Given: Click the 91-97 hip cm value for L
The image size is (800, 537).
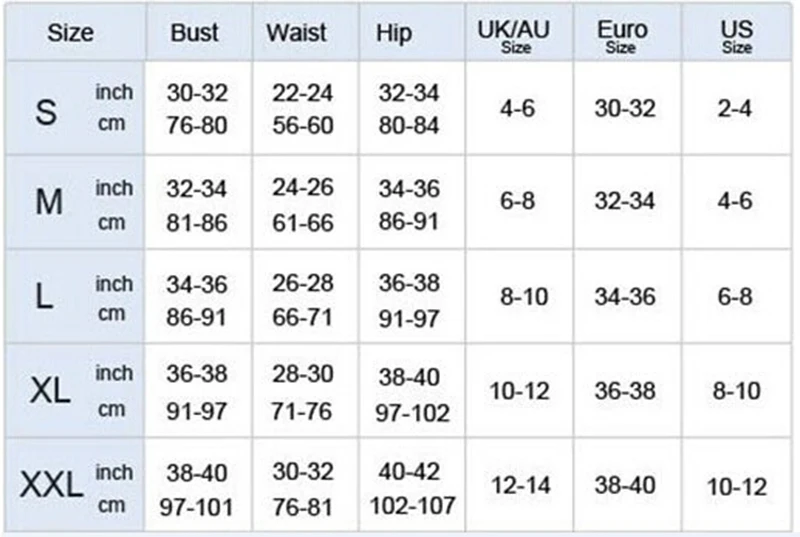Looking at the screenshot, I should coord(409,319).
